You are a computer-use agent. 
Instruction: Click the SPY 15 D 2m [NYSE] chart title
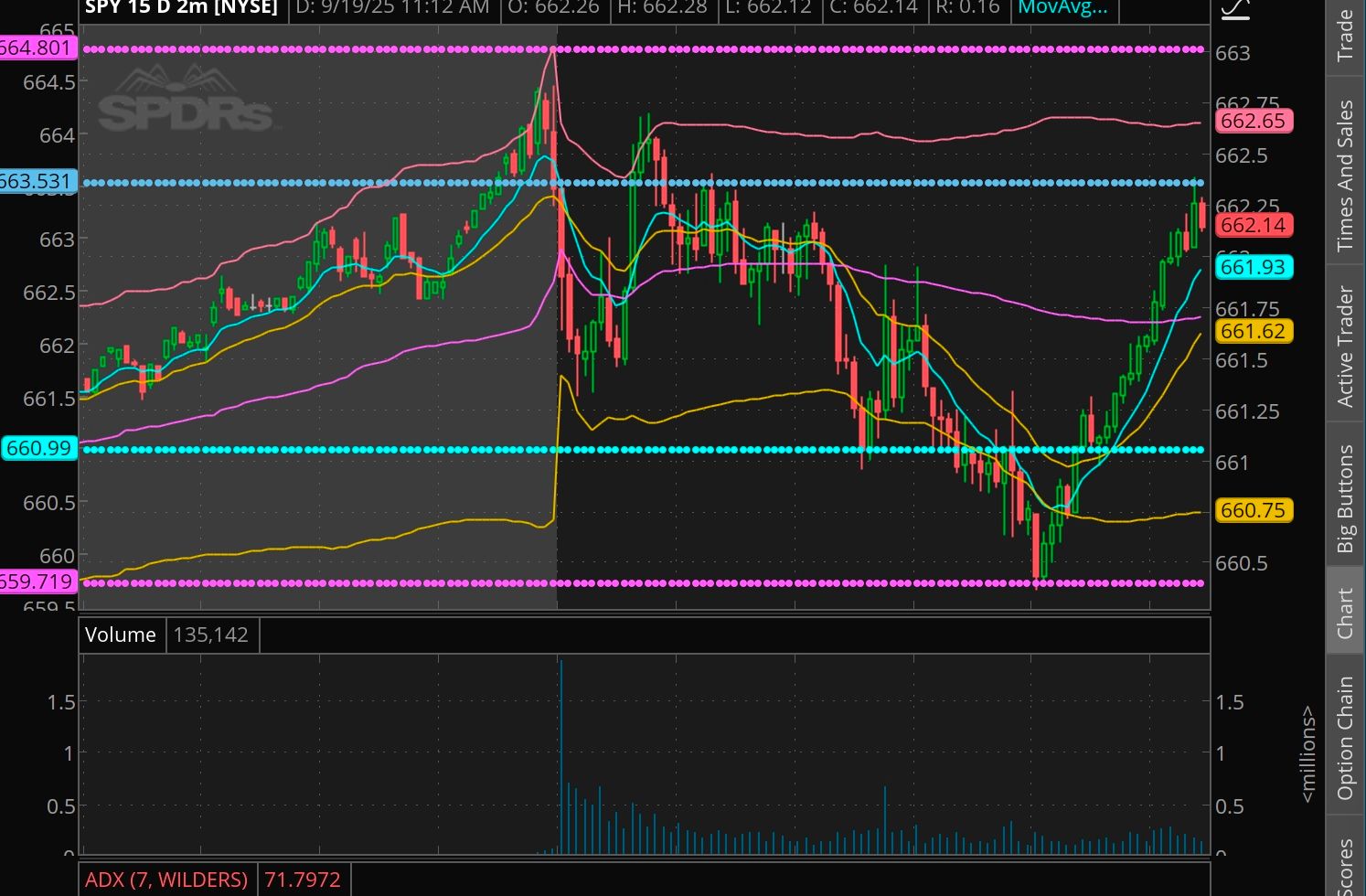click(181, 8)
